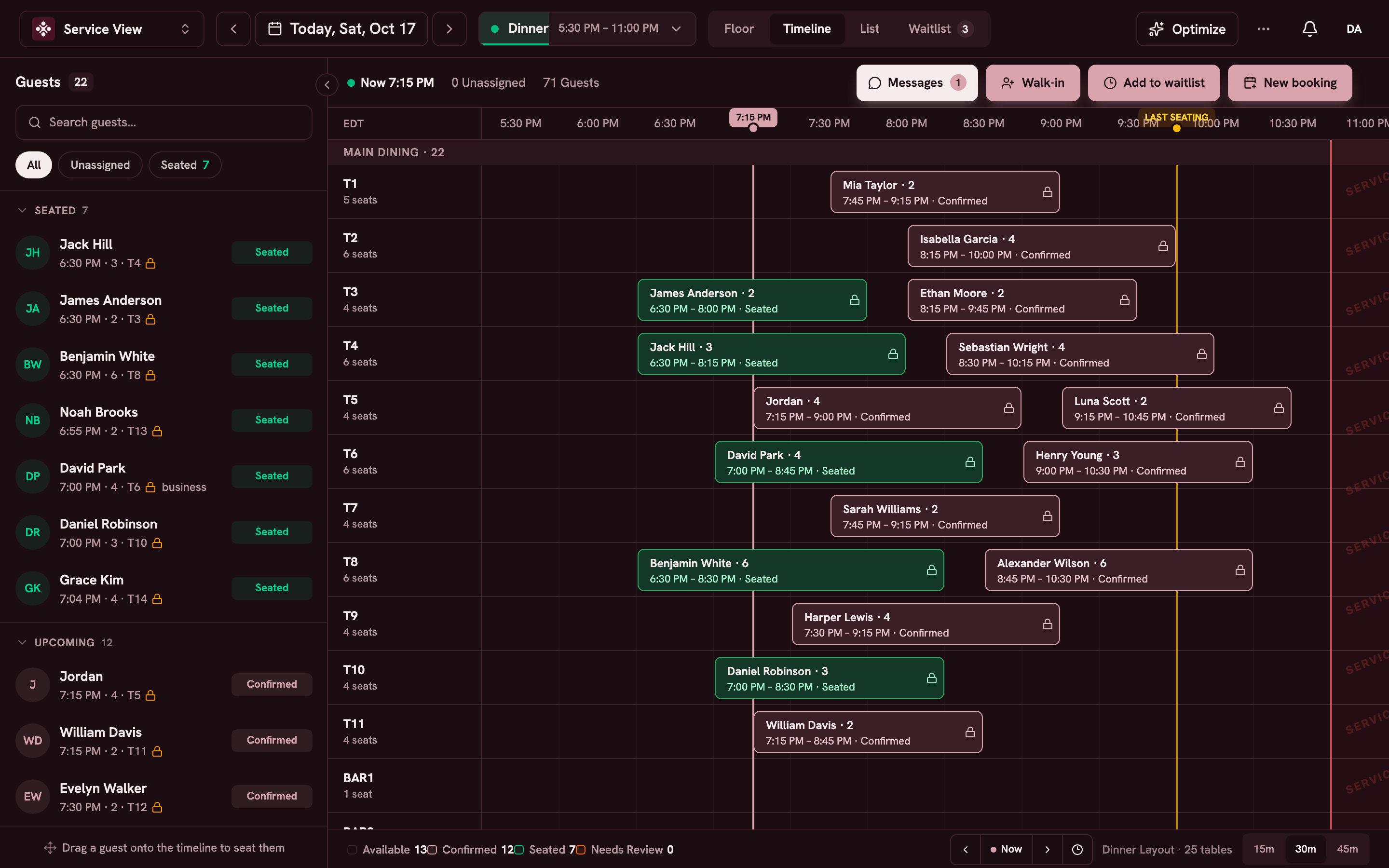Click Add to waitlist button

[1154, 82]
